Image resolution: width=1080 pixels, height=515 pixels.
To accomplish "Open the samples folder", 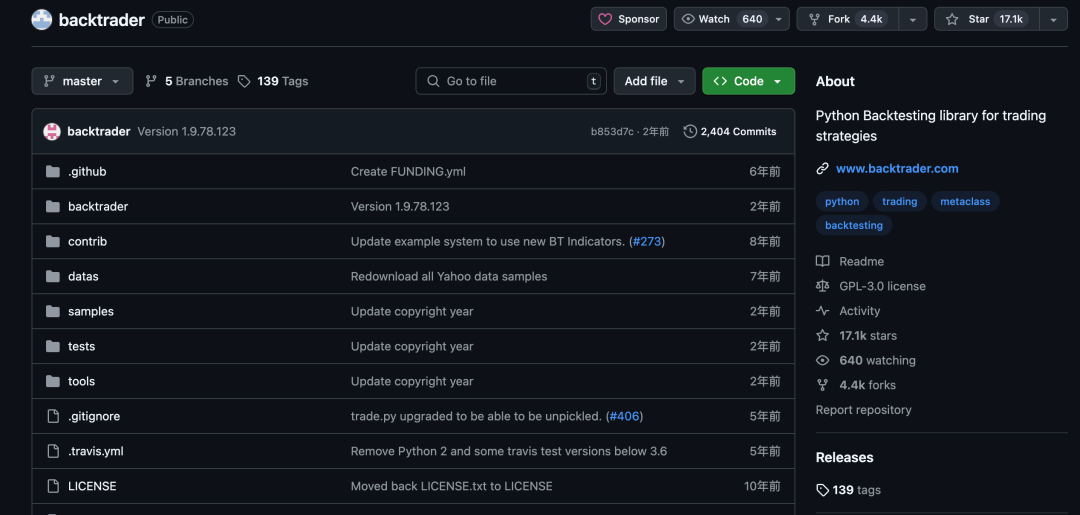I will pyautogui.click(x=91, y=311).
